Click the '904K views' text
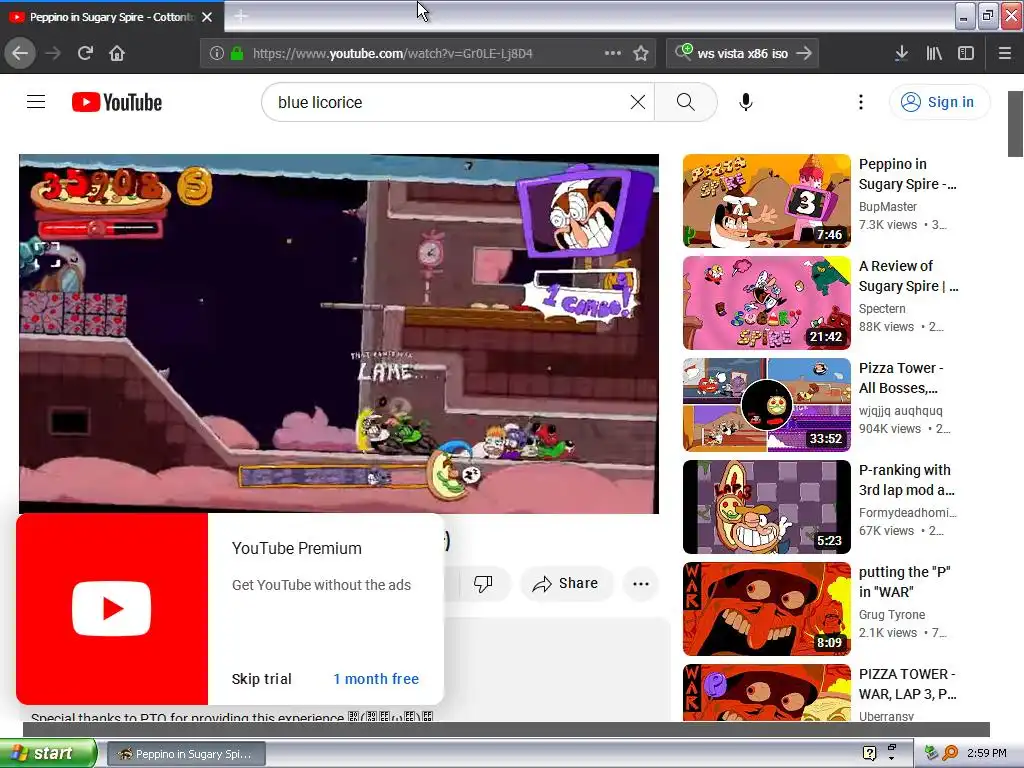This screenshot has width=1024, height=768. (x=889, y=428)
